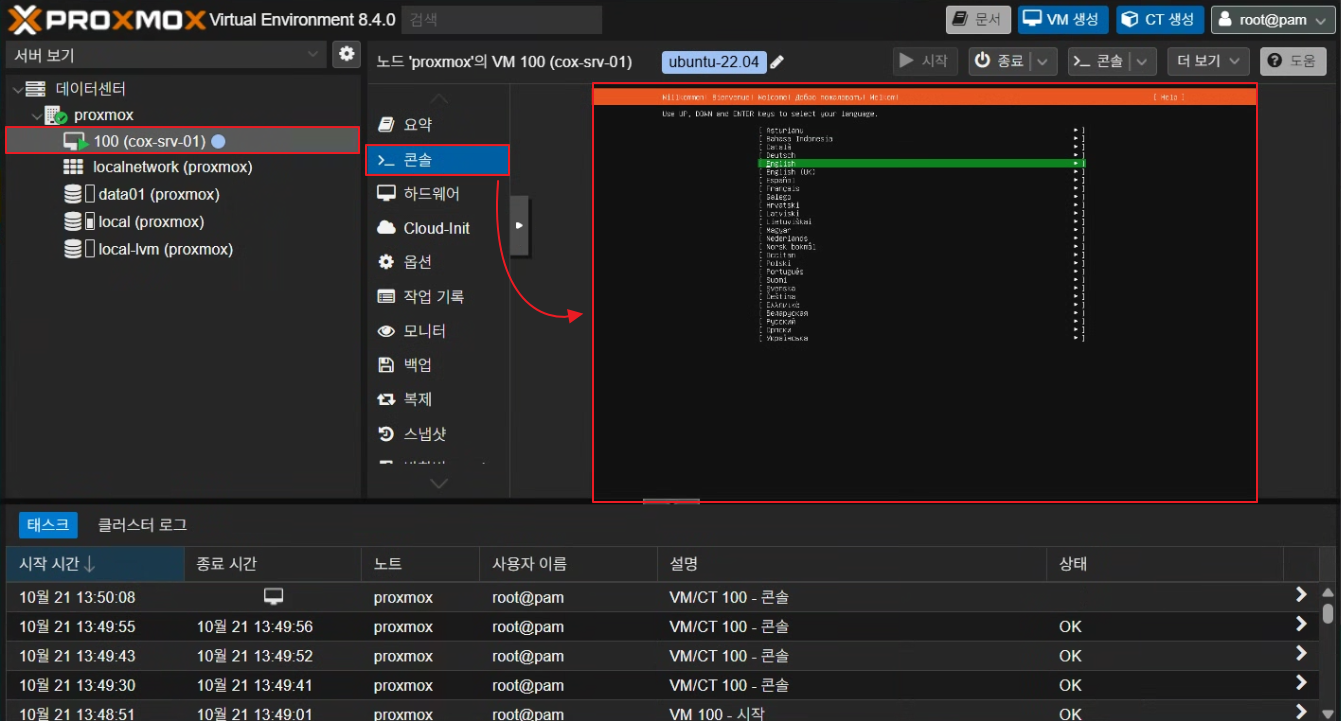This screenshot has width=1341, height=721.
Task: Select the 100 (cox-srv-01) VM
Action: pos(183,141)
